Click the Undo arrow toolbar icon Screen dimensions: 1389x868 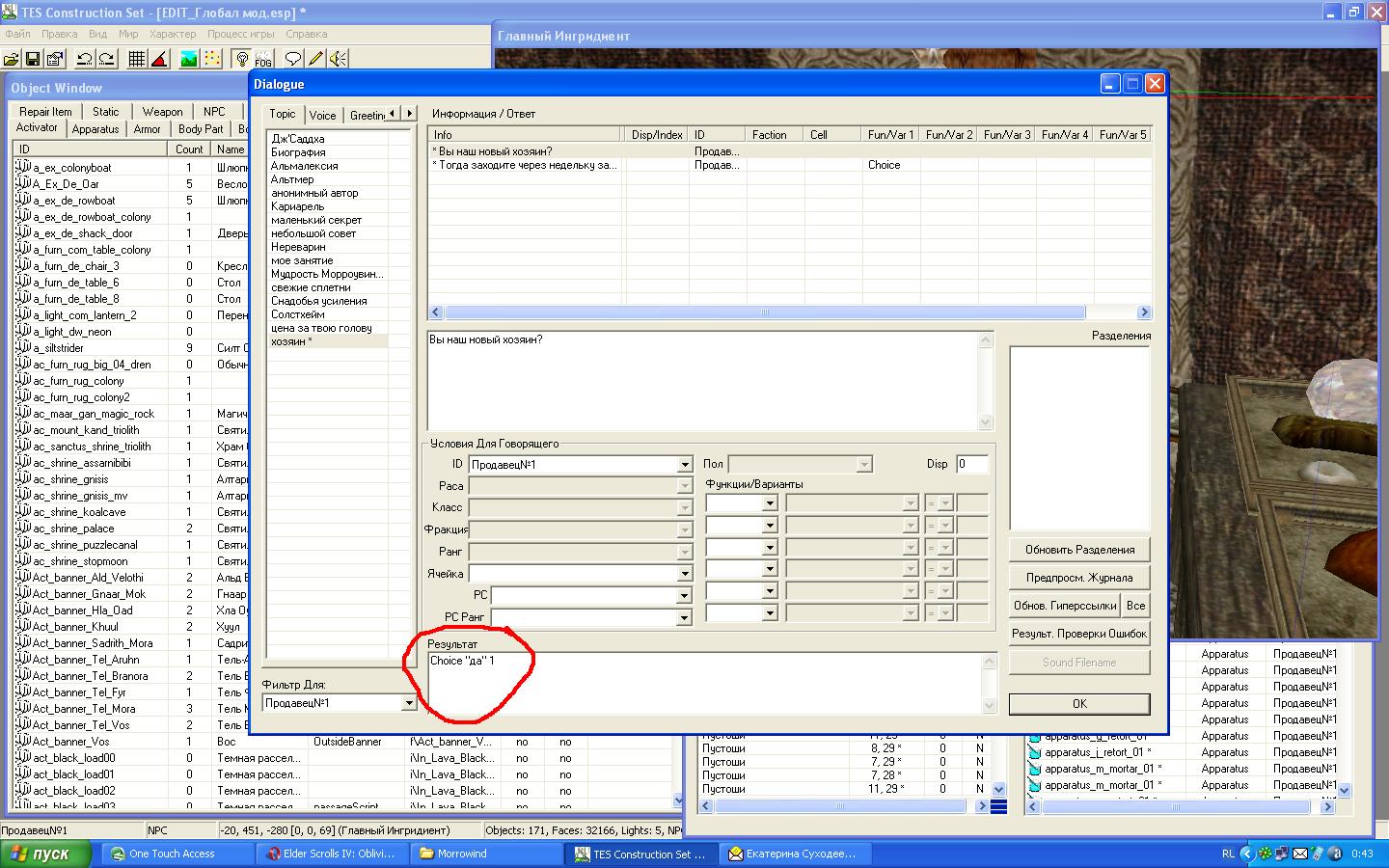[84, 59]
